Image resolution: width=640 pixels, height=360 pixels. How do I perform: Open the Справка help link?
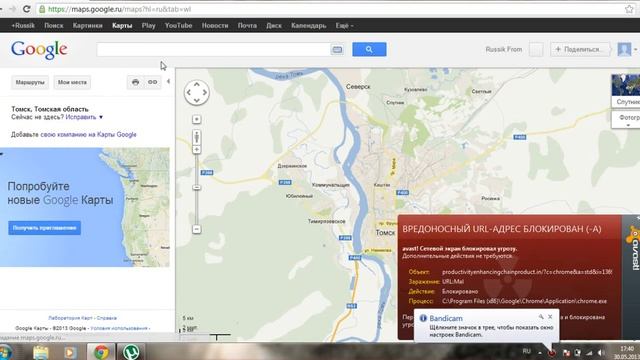point(107,318)
